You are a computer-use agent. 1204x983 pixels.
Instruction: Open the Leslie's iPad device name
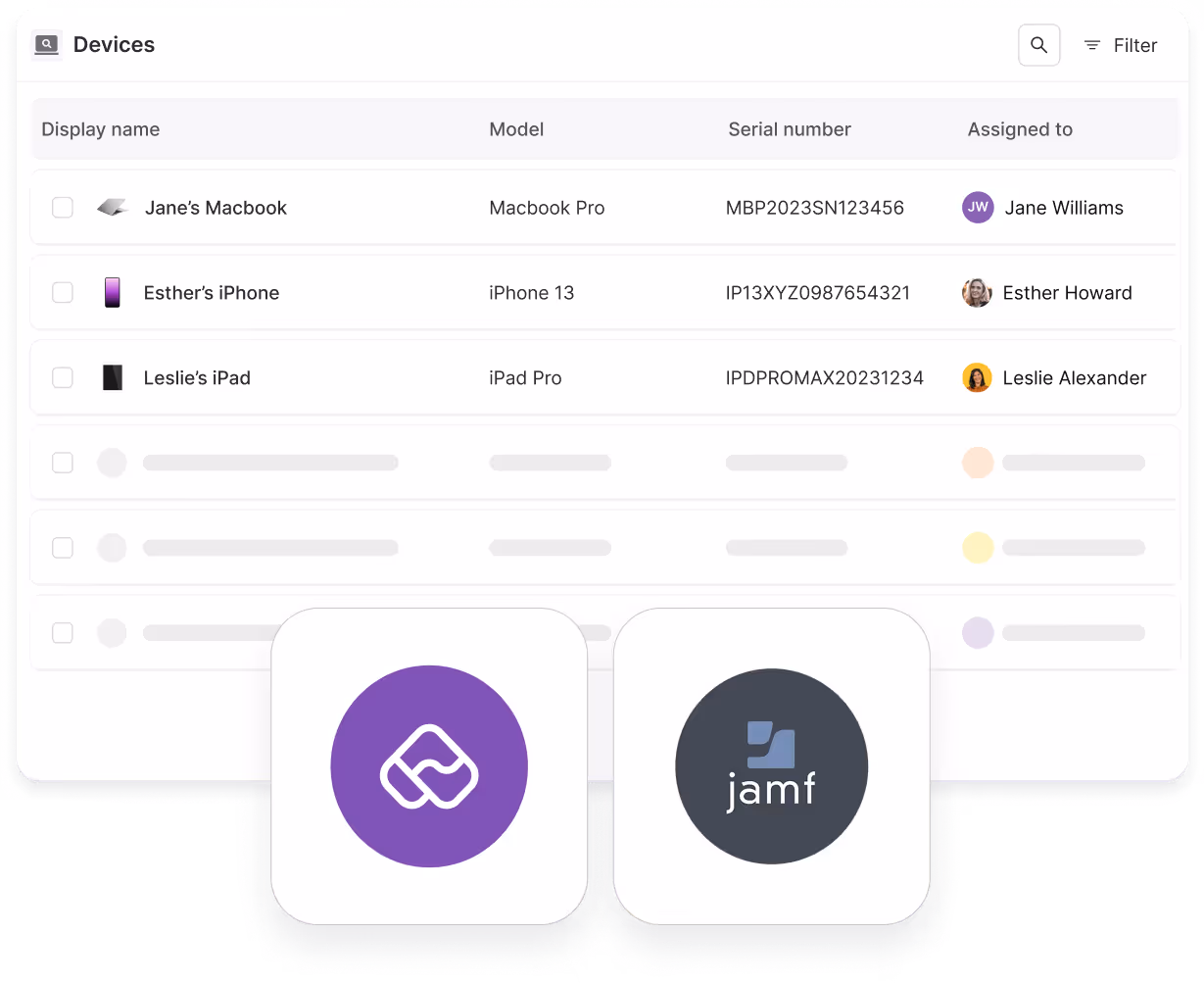197,378
